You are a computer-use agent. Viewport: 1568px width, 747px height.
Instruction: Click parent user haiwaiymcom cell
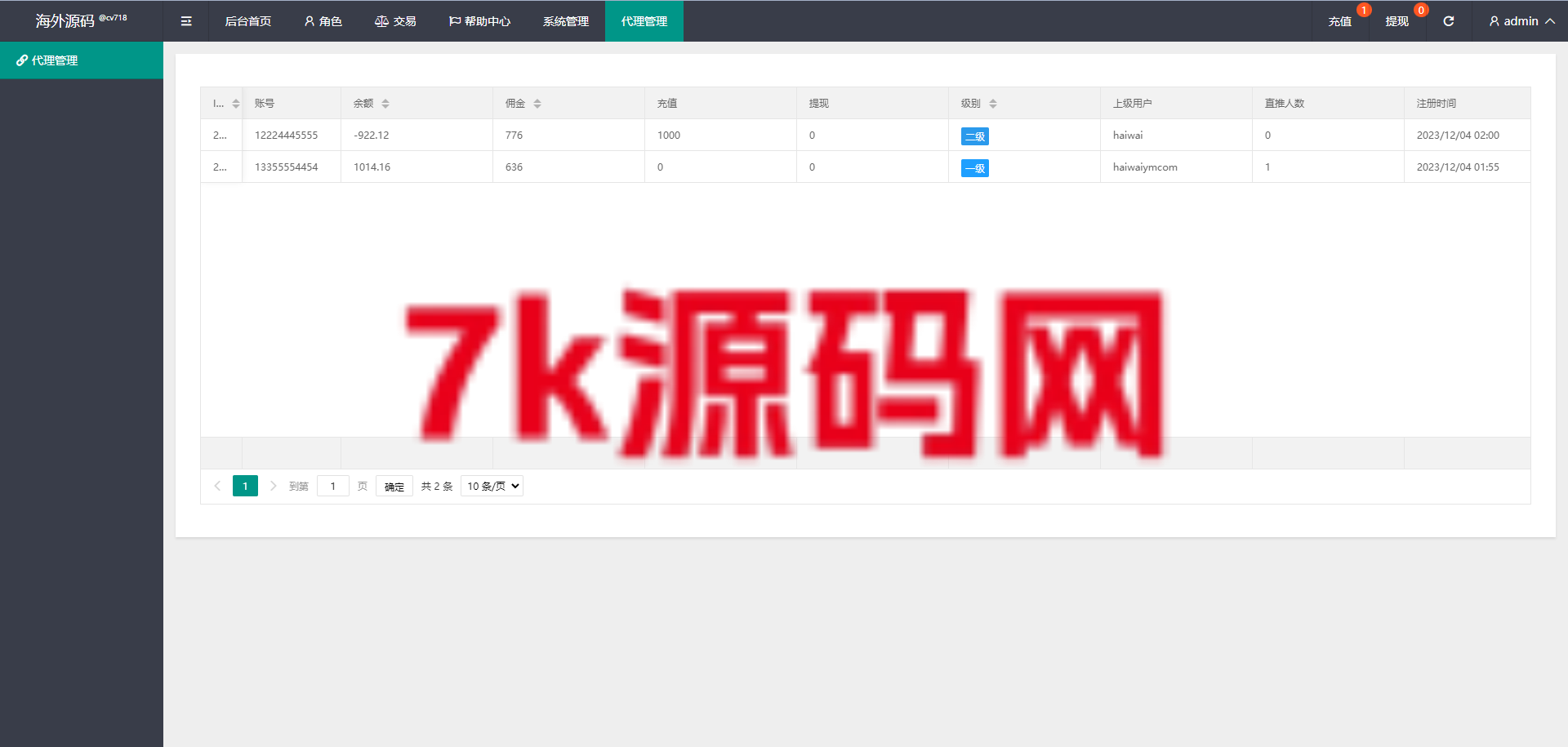coord(1176,167)
